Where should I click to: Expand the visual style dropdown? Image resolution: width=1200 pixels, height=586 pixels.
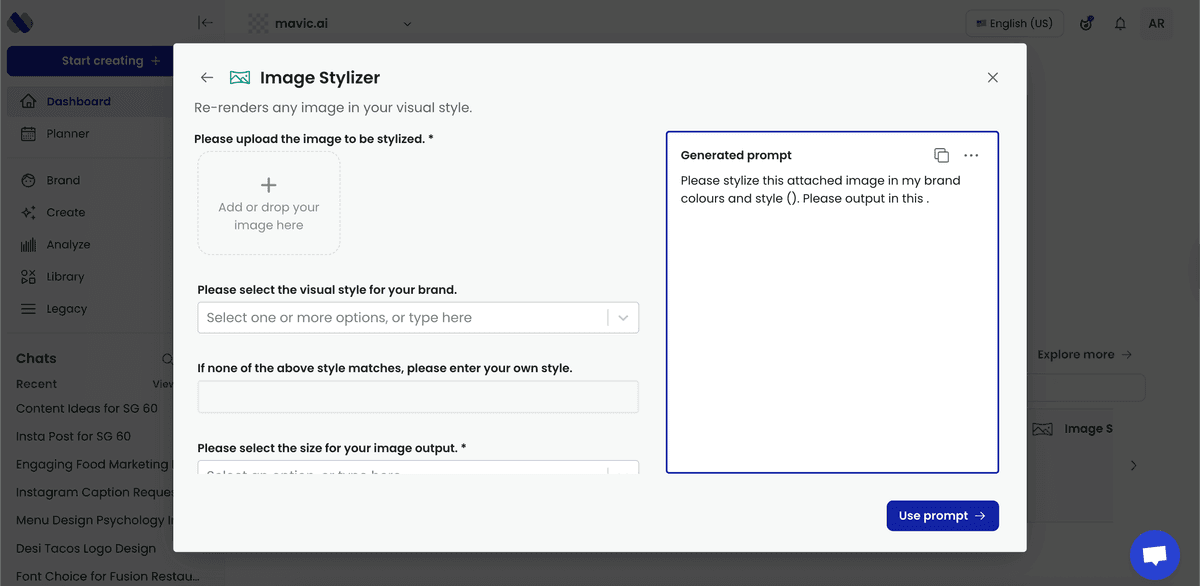point(623,318)
